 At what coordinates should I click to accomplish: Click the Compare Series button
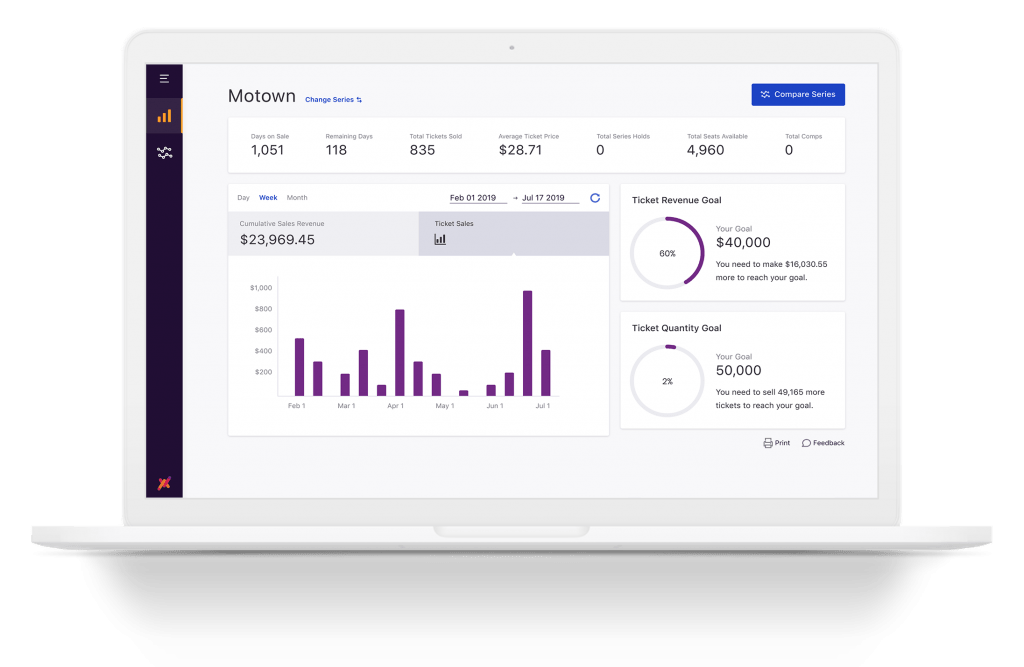(797, 94)
